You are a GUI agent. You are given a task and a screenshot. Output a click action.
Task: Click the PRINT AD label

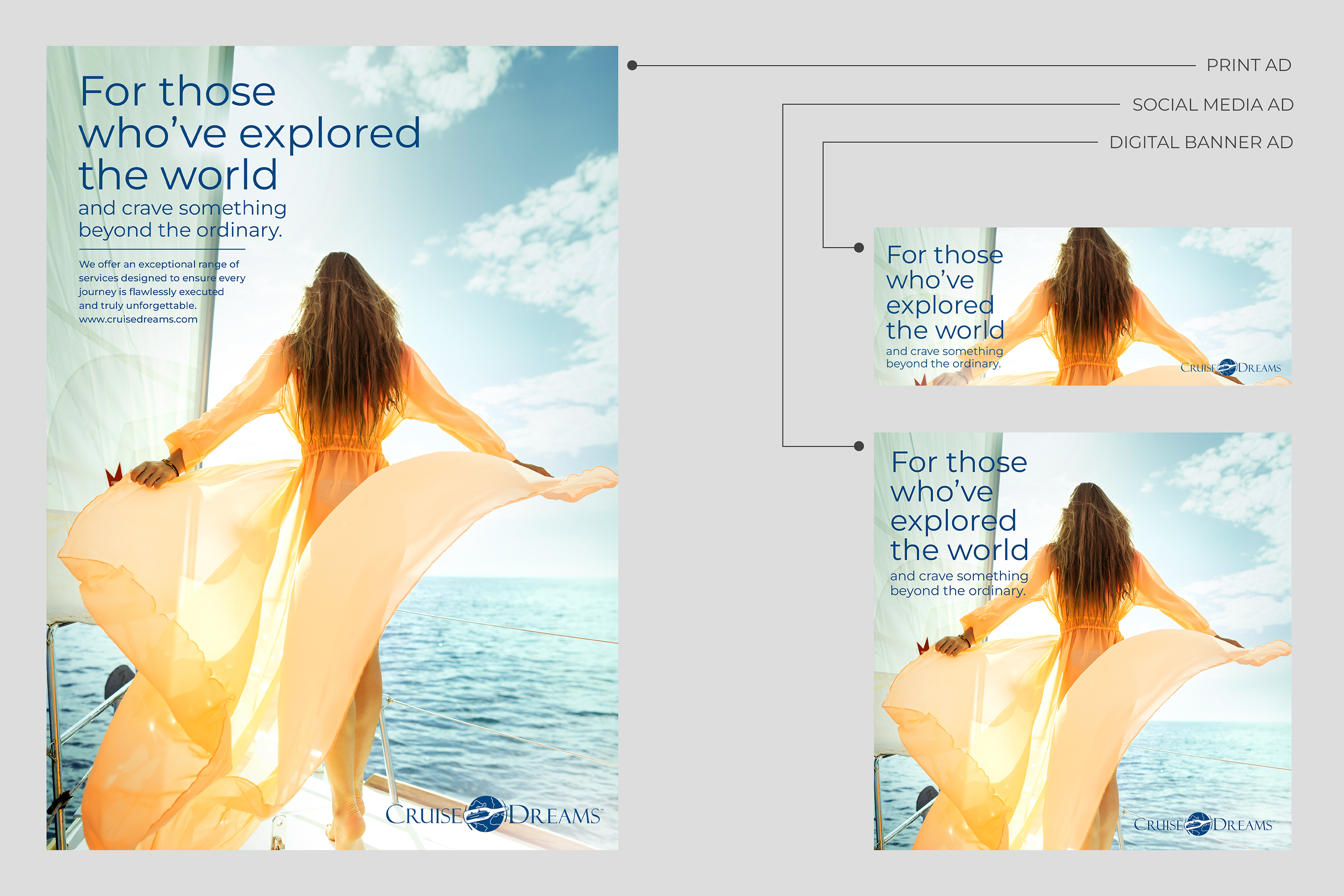pyautogui.click(x=1249, y=65)
